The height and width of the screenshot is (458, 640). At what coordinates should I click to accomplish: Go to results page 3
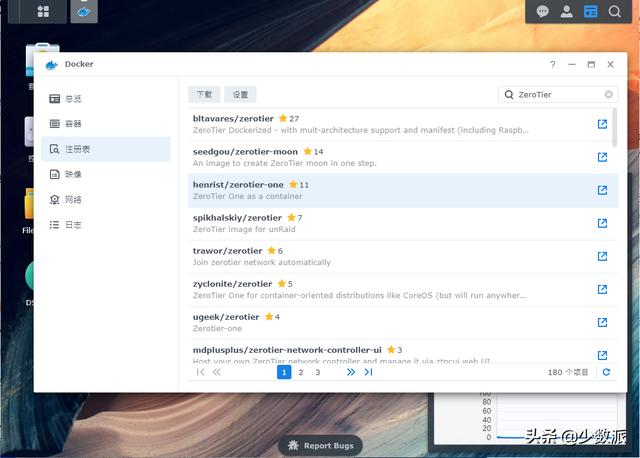(x=318, y=372)
